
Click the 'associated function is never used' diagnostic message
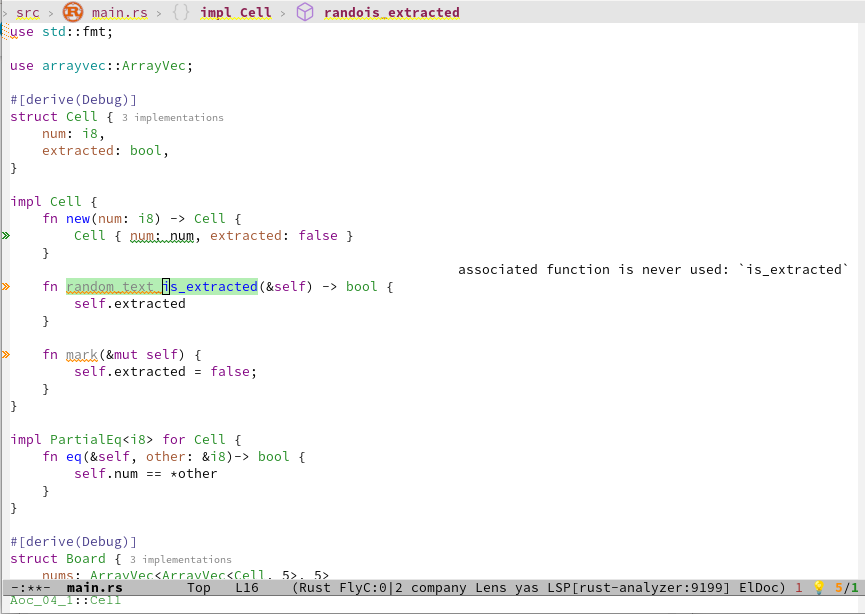pyautogui.click(x=653, y=269)
